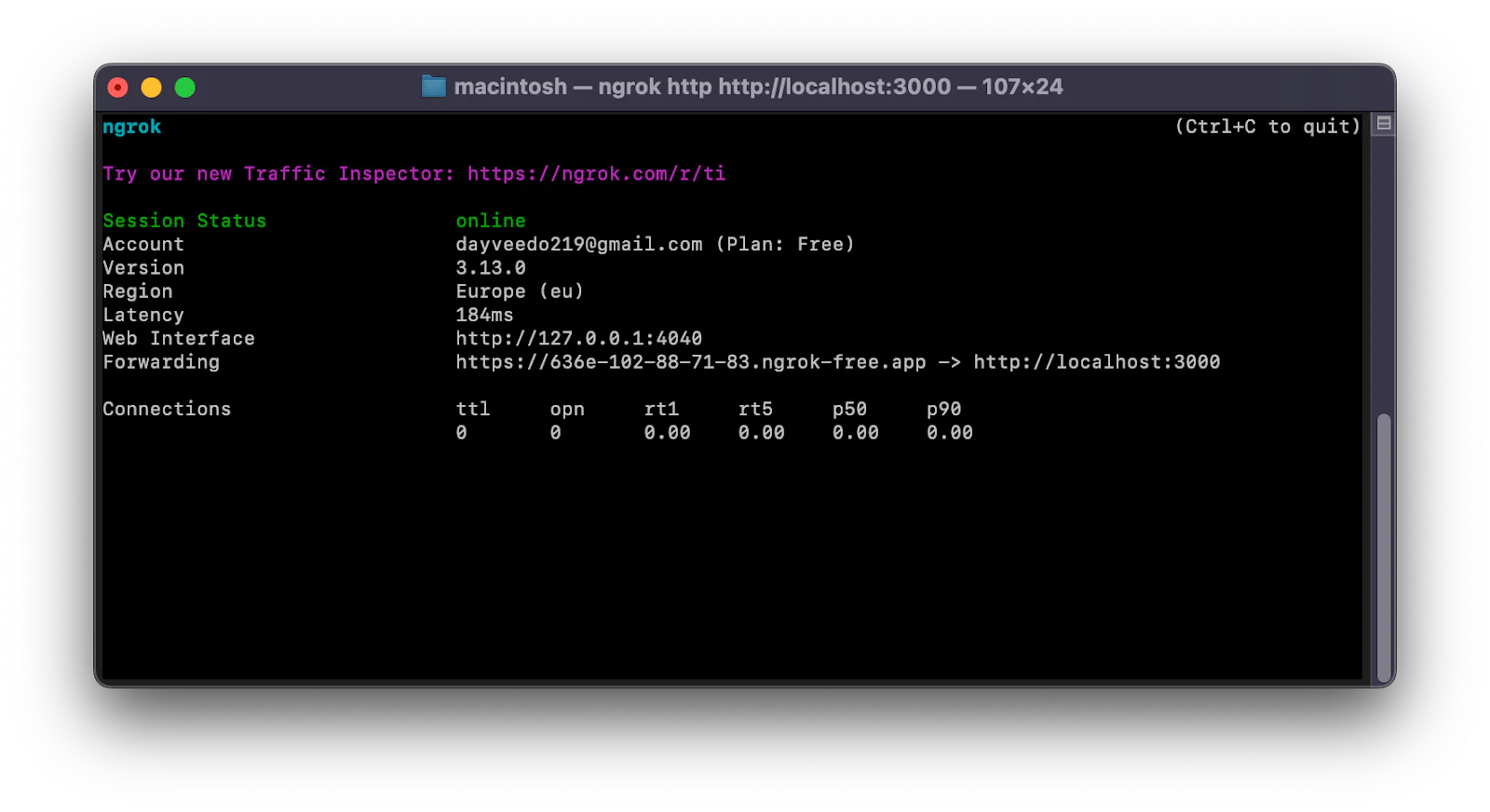Click the 0 value under opn
Image resolution: width=1490 pixels, height=812 pixels.
556,433
